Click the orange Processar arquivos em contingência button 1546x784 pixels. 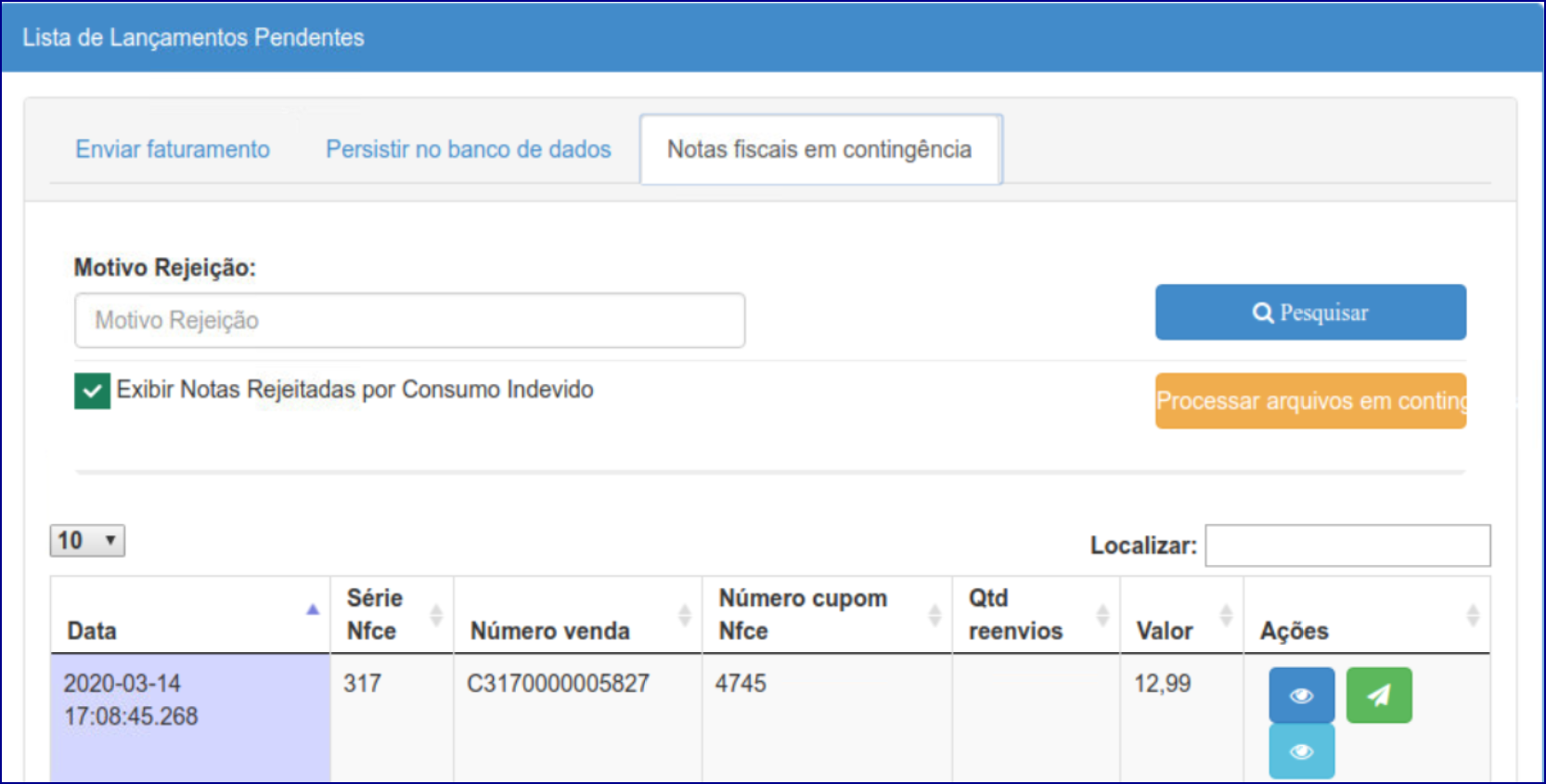pyautogui.click(x=1310, y=401)
